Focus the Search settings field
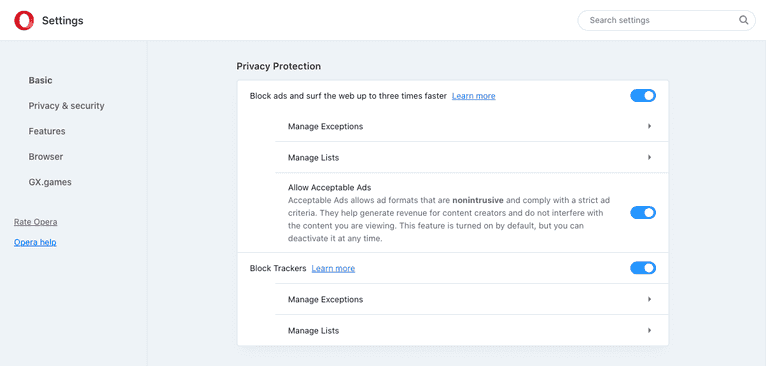This screenshot has height=366, width=766. pos(666,21)
